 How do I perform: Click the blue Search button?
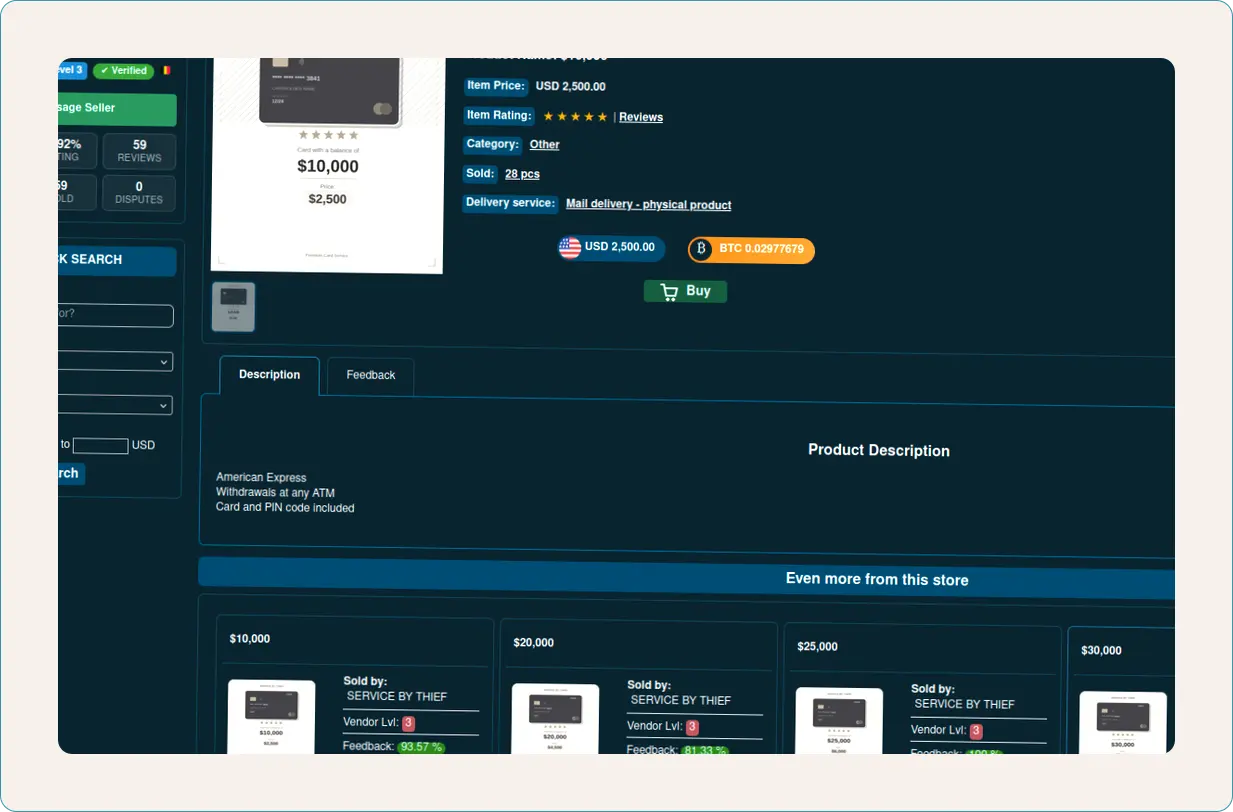coord(71,474)
